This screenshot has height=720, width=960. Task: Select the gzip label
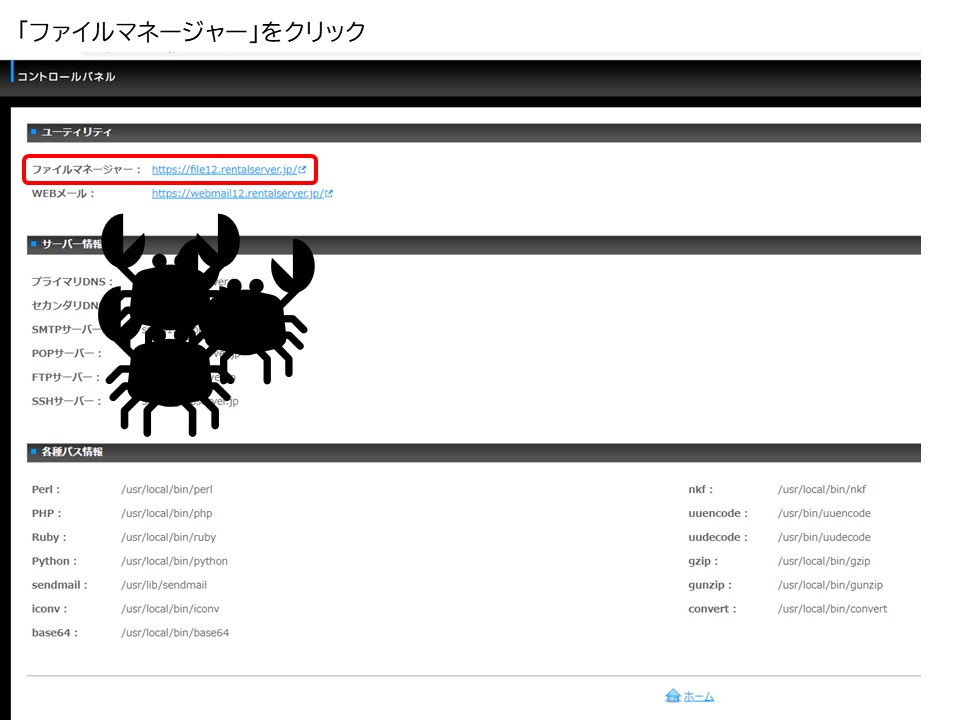(x=703, y=561)
